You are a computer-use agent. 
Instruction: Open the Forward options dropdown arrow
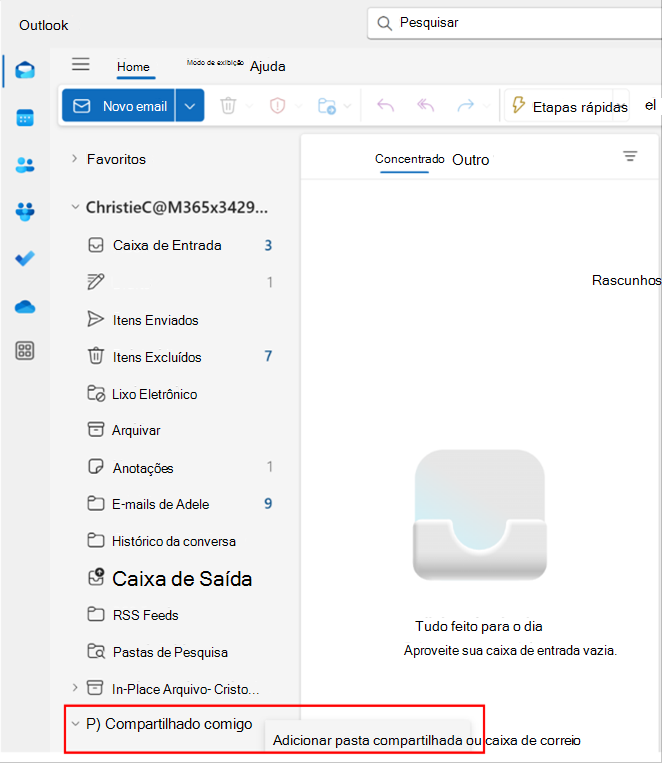[x=486, y=106]
